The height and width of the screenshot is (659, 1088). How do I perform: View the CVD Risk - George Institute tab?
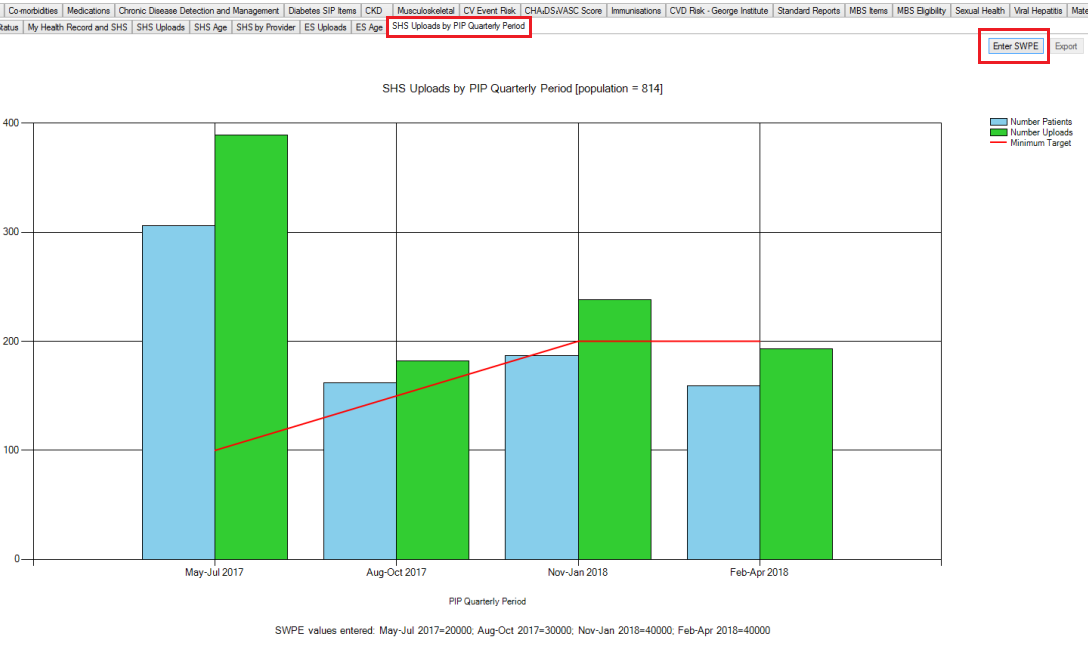(x=718, y=10)
